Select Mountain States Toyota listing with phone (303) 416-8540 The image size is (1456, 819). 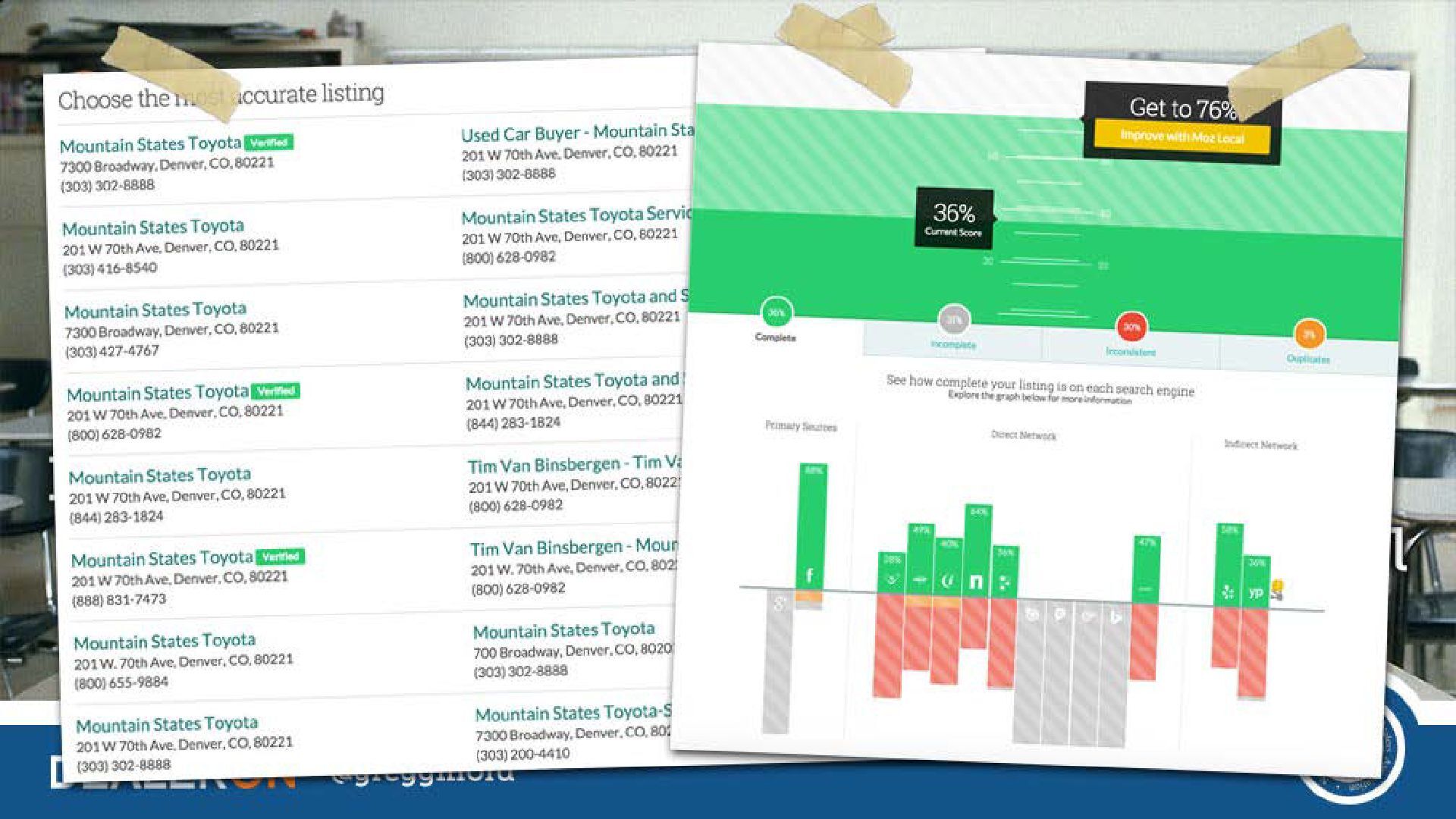click(171, 247)
